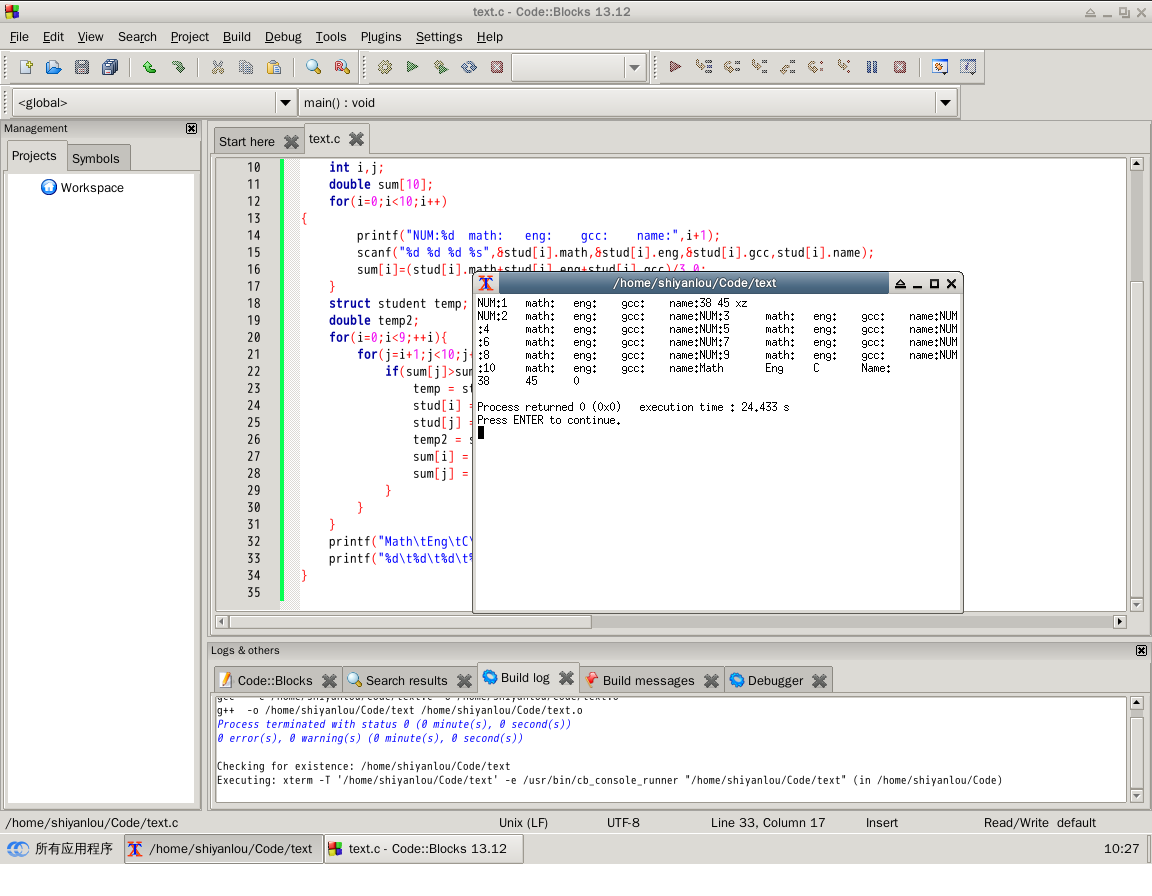Click the green Undo arrow icon

[149, 67]
